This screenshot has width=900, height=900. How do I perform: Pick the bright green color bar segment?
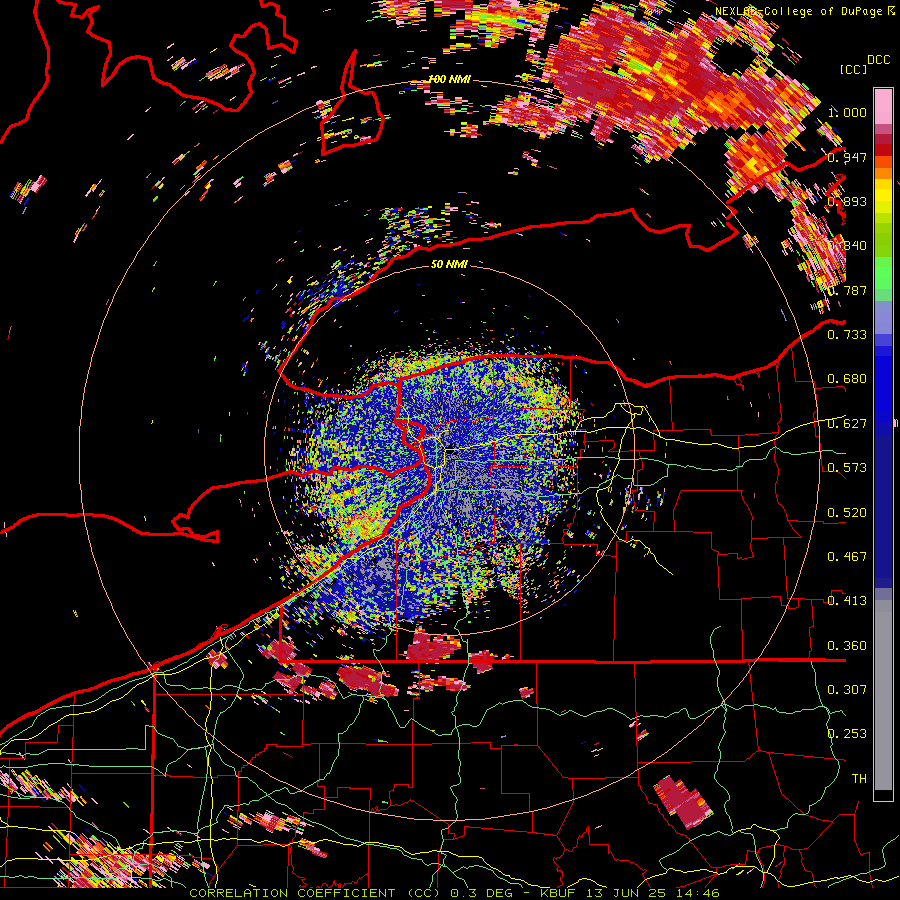[883, 273]
